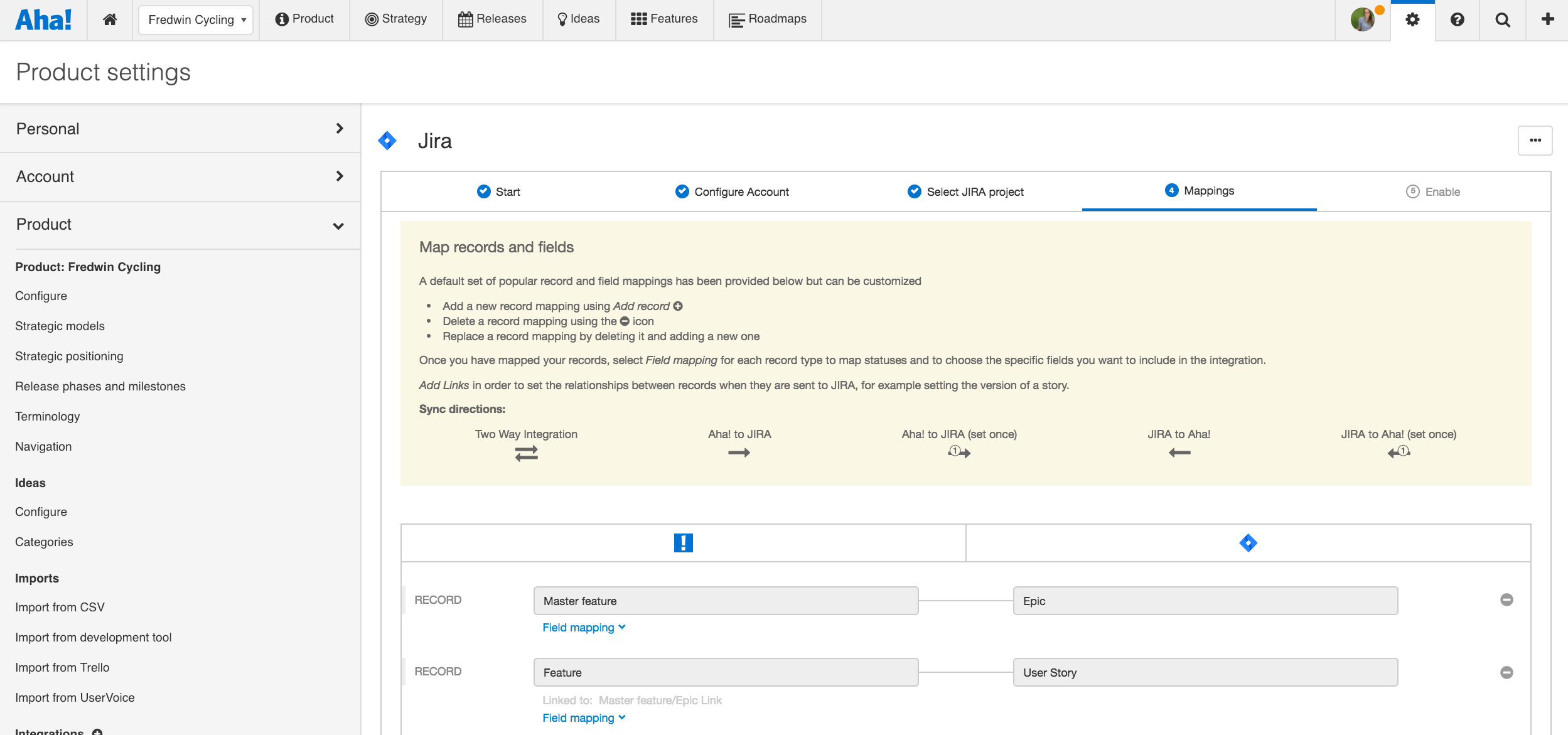This screenshot has height=735, width=1568.
Task: Go to home via house icon
Action: coord(110,19)
